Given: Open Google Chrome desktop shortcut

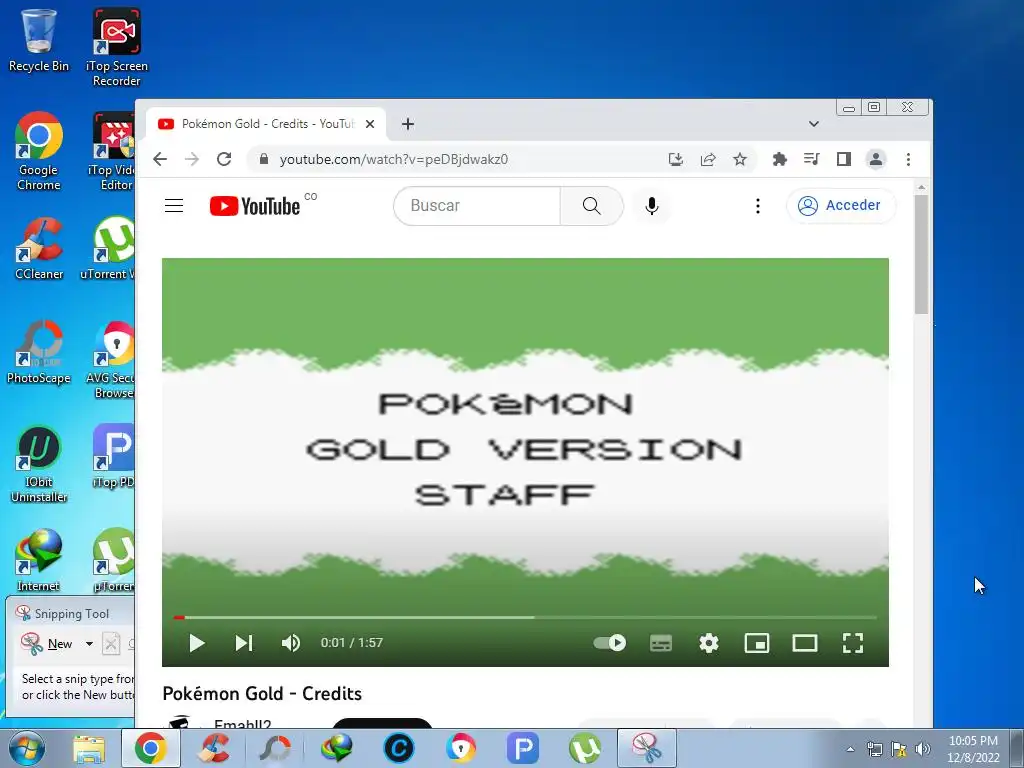Looking at the screenshot, I should tap(39, 152).
